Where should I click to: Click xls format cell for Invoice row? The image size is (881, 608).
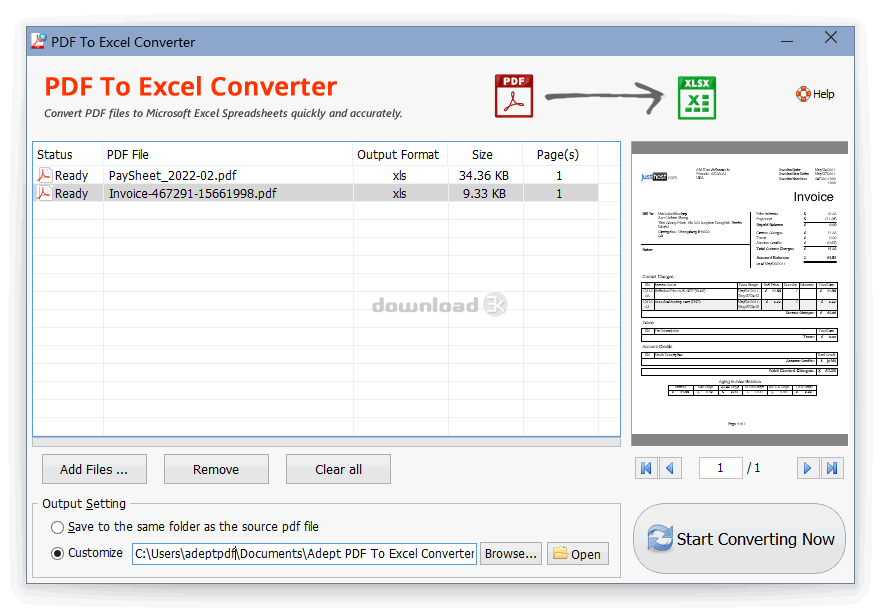pos(399,193)
